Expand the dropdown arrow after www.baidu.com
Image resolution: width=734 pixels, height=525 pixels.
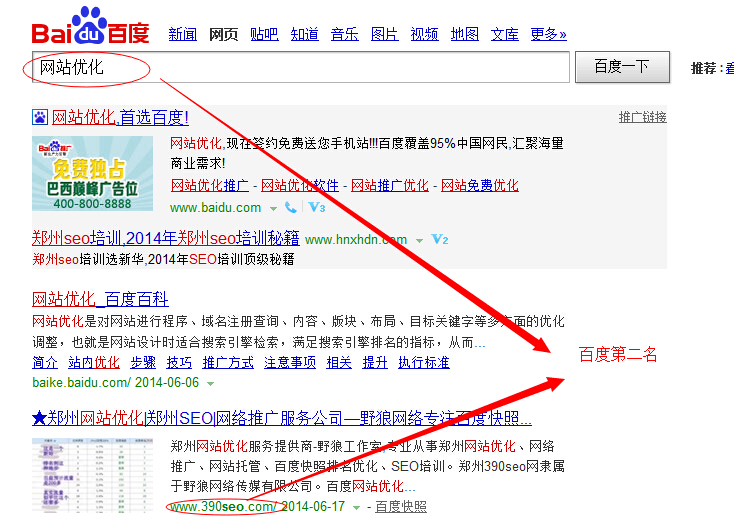[x=273, y=208]
